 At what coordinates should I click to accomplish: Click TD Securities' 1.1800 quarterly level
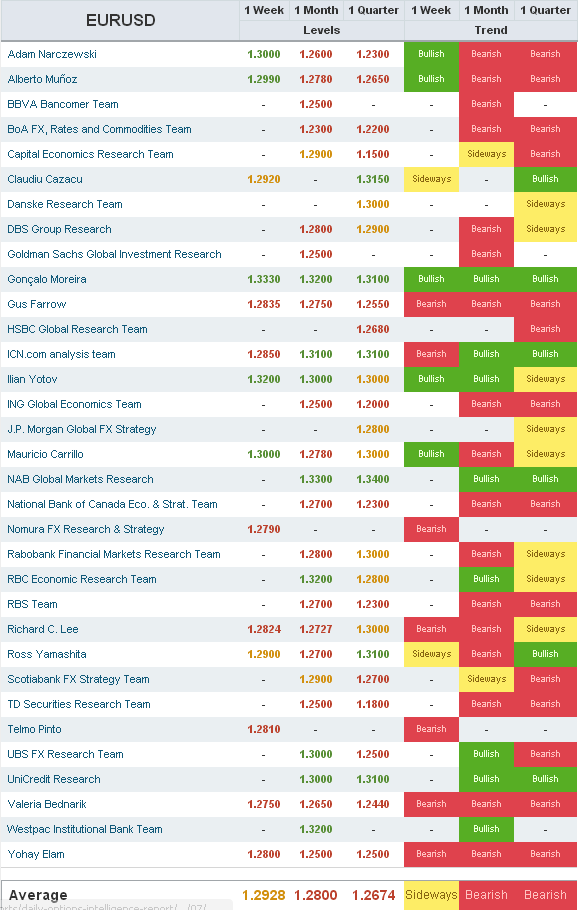point(373,703)
